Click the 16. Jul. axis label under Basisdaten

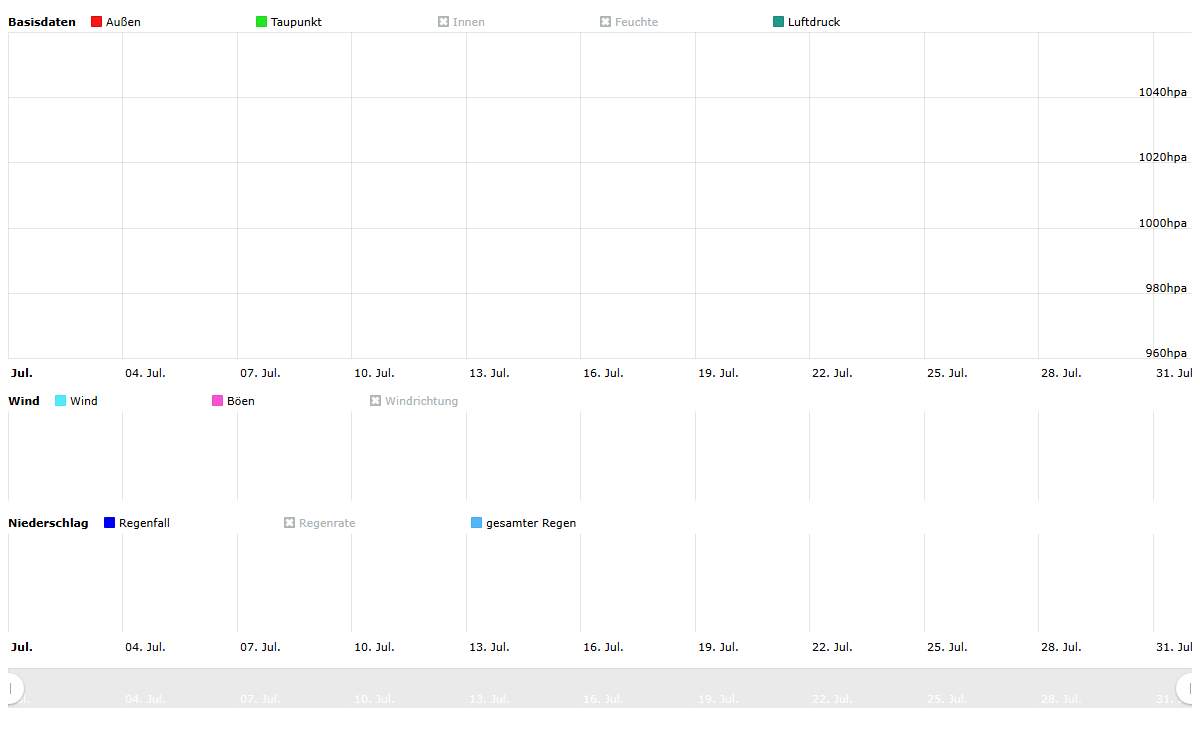tap(603, 373)
